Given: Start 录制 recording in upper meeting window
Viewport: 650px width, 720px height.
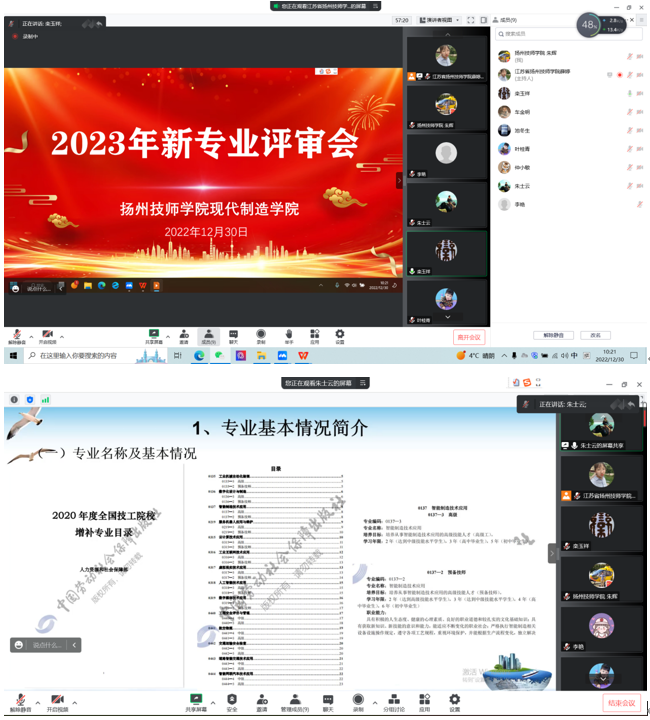Looking at the screenshot, I should point(261,337).
